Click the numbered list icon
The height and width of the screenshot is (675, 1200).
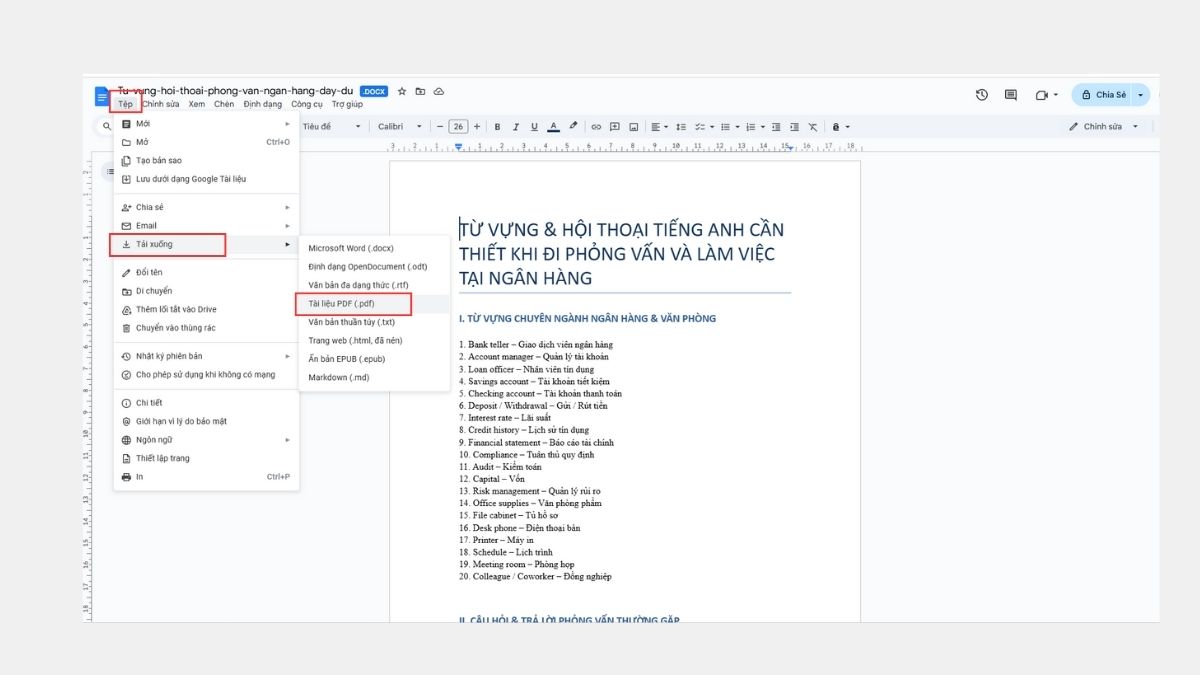pyautogui.click(x=750, y=127)
